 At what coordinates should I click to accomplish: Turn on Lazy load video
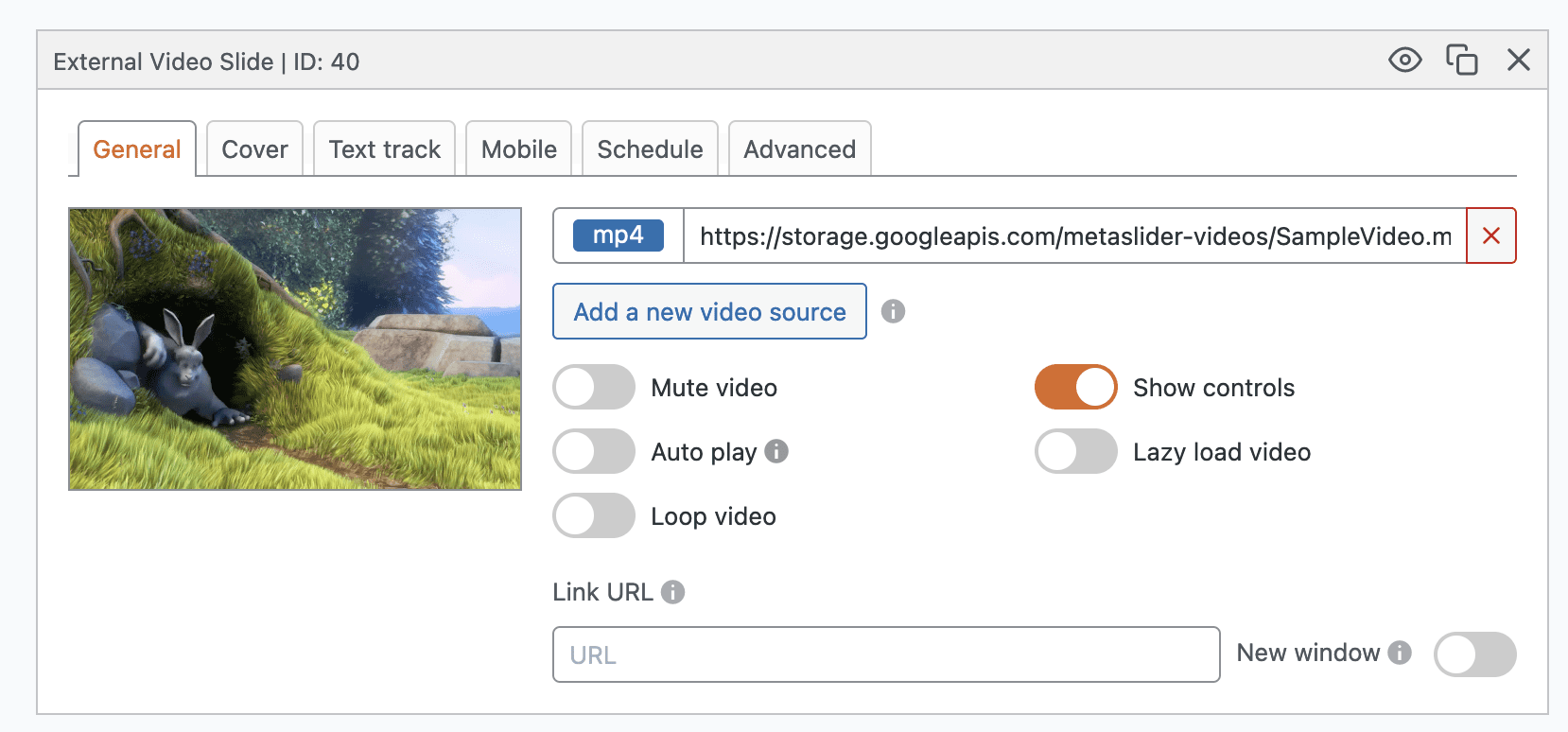1075,451
